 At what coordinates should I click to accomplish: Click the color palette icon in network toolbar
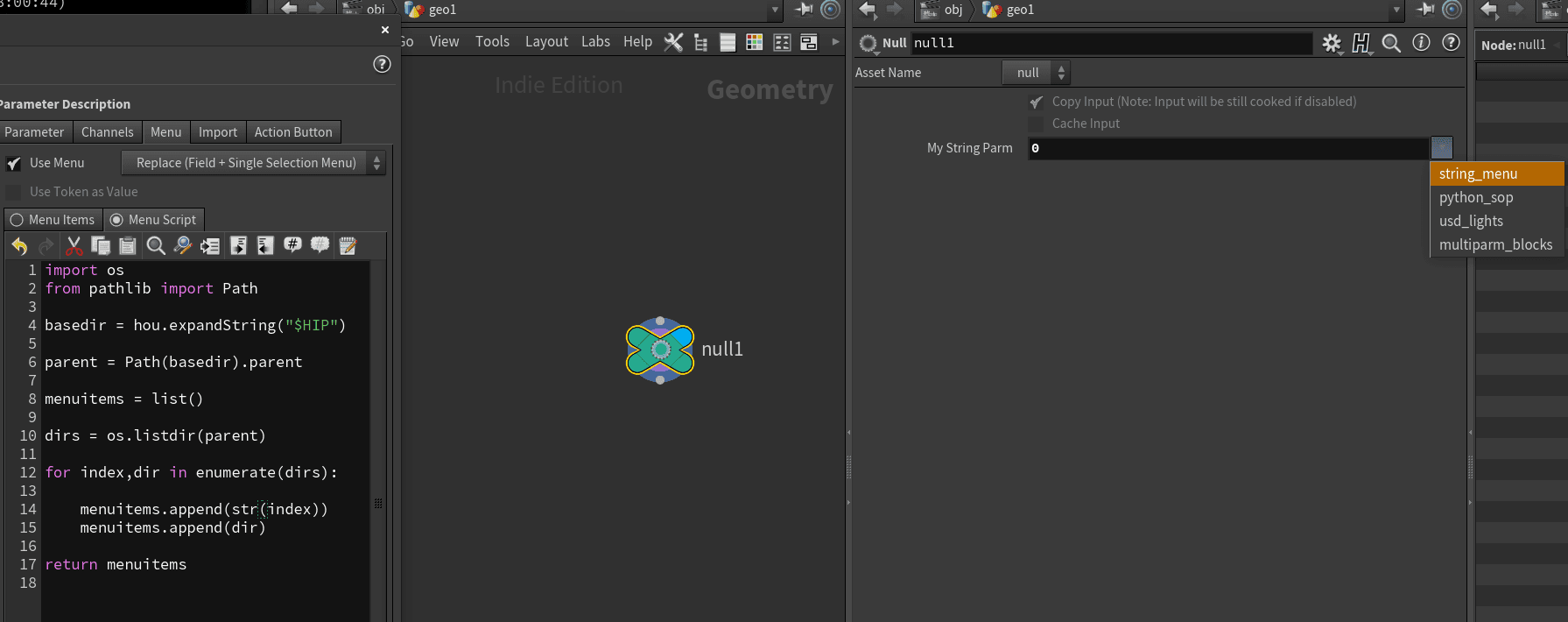tap(754, 42)
